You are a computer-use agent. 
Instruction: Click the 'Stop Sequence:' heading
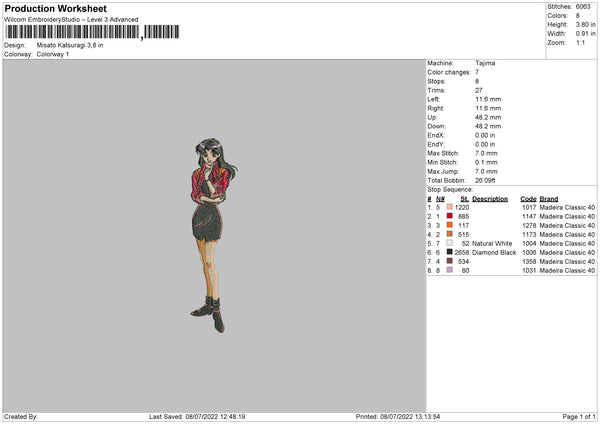tap(450, 190)
